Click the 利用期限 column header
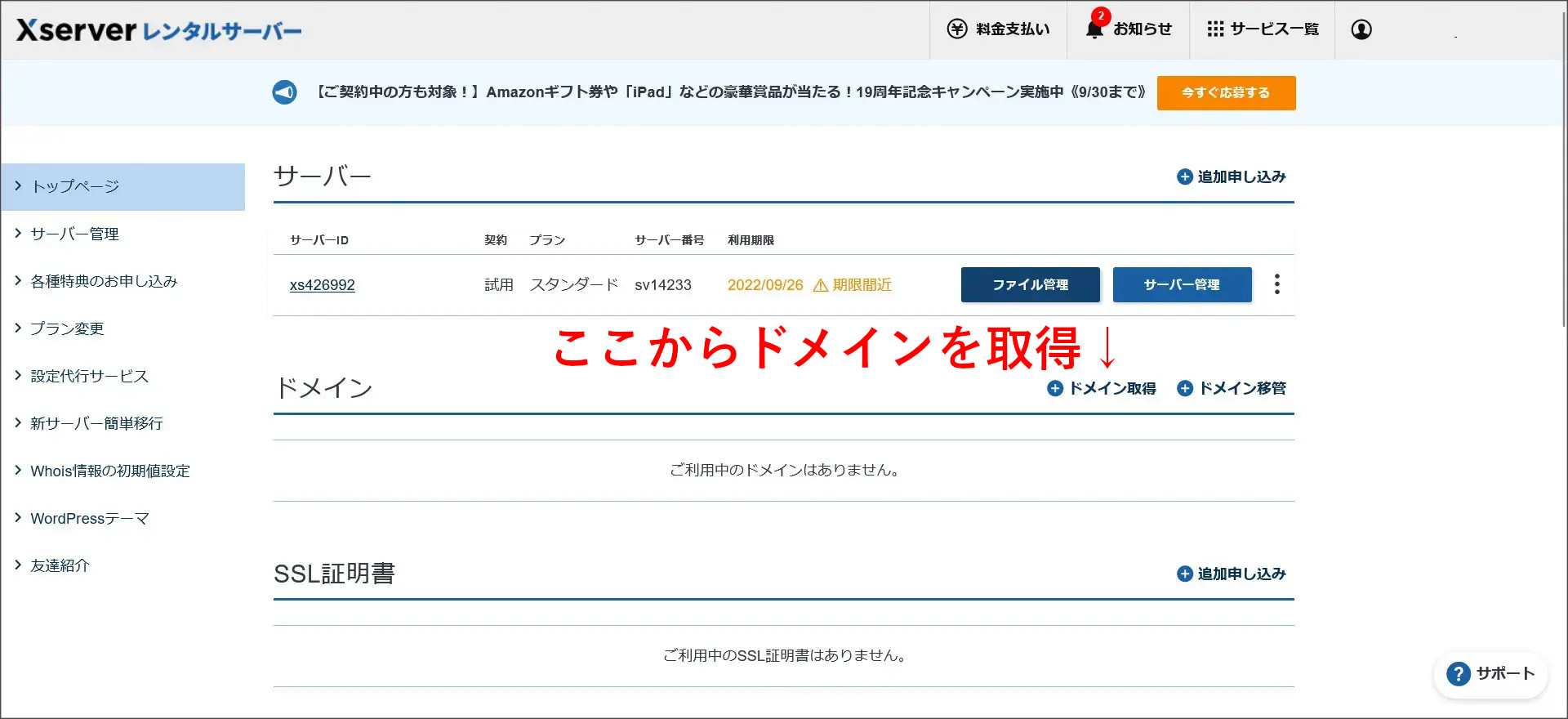The height and width of the screenshot is (719, 1568). pyautogui.click(x=751, y=240)
